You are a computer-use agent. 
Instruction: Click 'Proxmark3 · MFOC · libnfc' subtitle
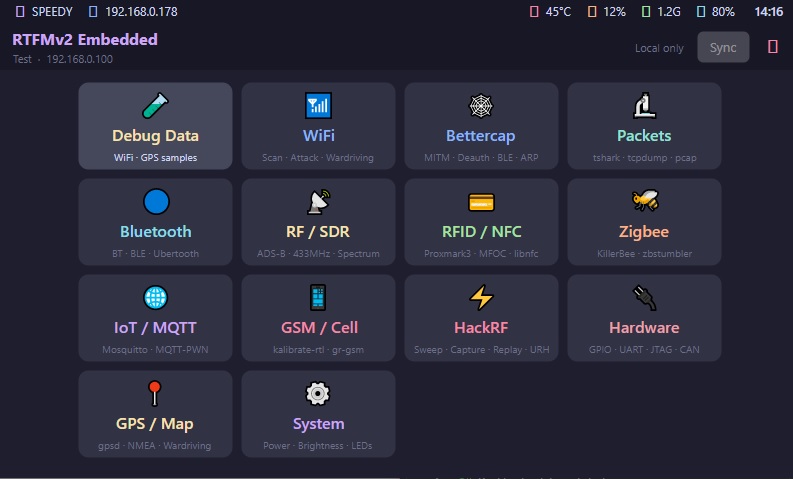tap(481, 254)
